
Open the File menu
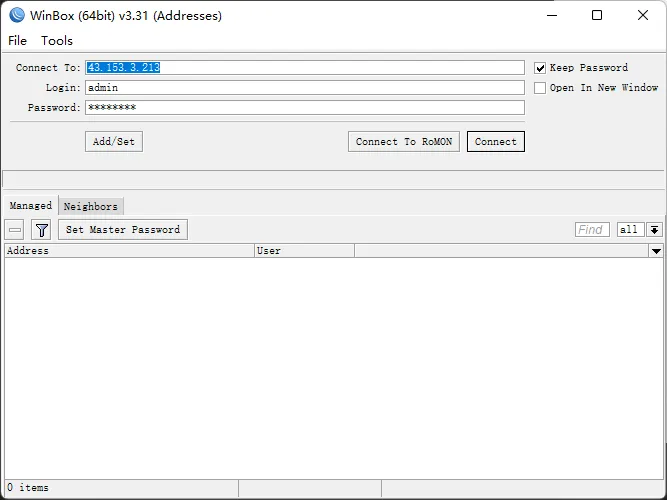point(18,41)
